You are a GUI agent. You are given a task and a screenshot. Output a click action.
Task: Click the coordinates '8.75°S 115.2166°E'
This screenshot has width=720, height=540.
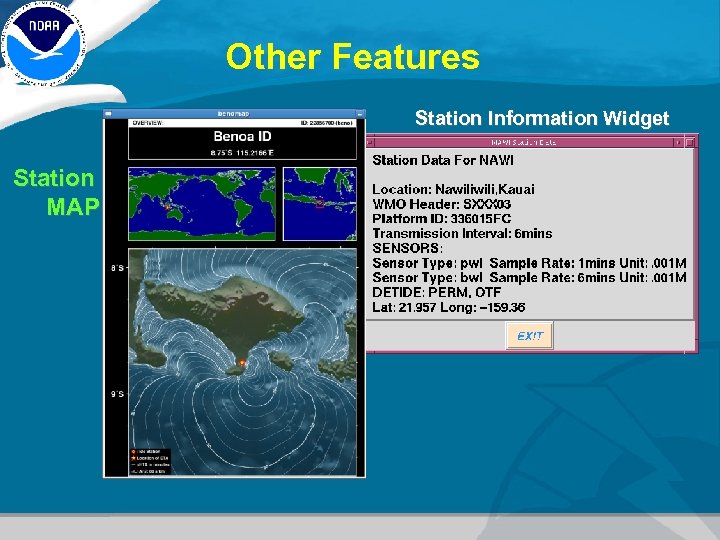pos(242,152)
